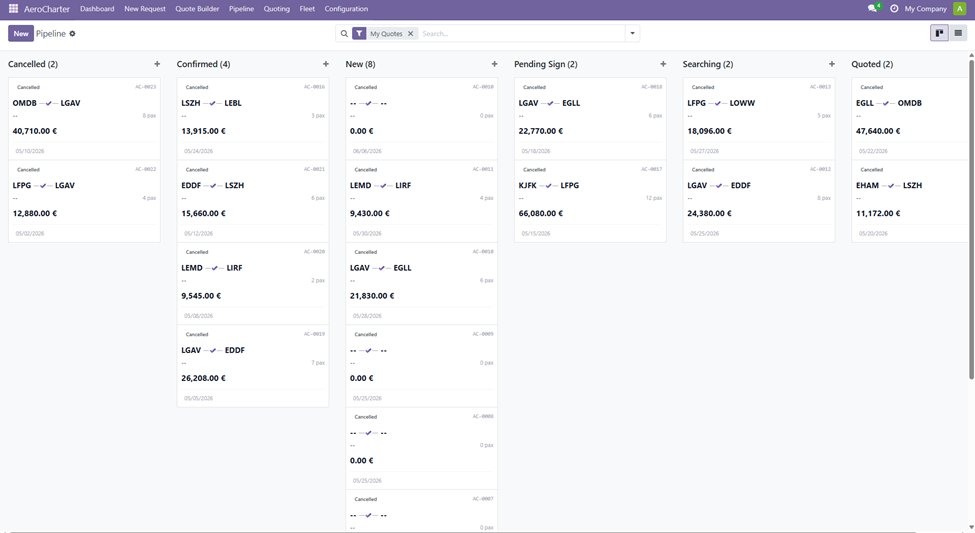Click the Pending Sign (2) column header

[x=546, y=64]
